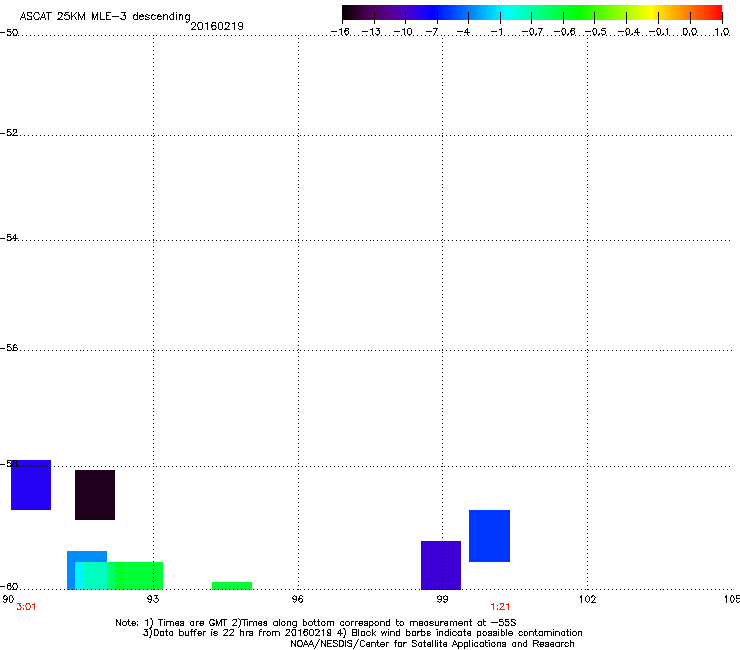740x650 pixels.
Task: Click the dark black data cell near 92E
Action: click(x=95, y=495)
